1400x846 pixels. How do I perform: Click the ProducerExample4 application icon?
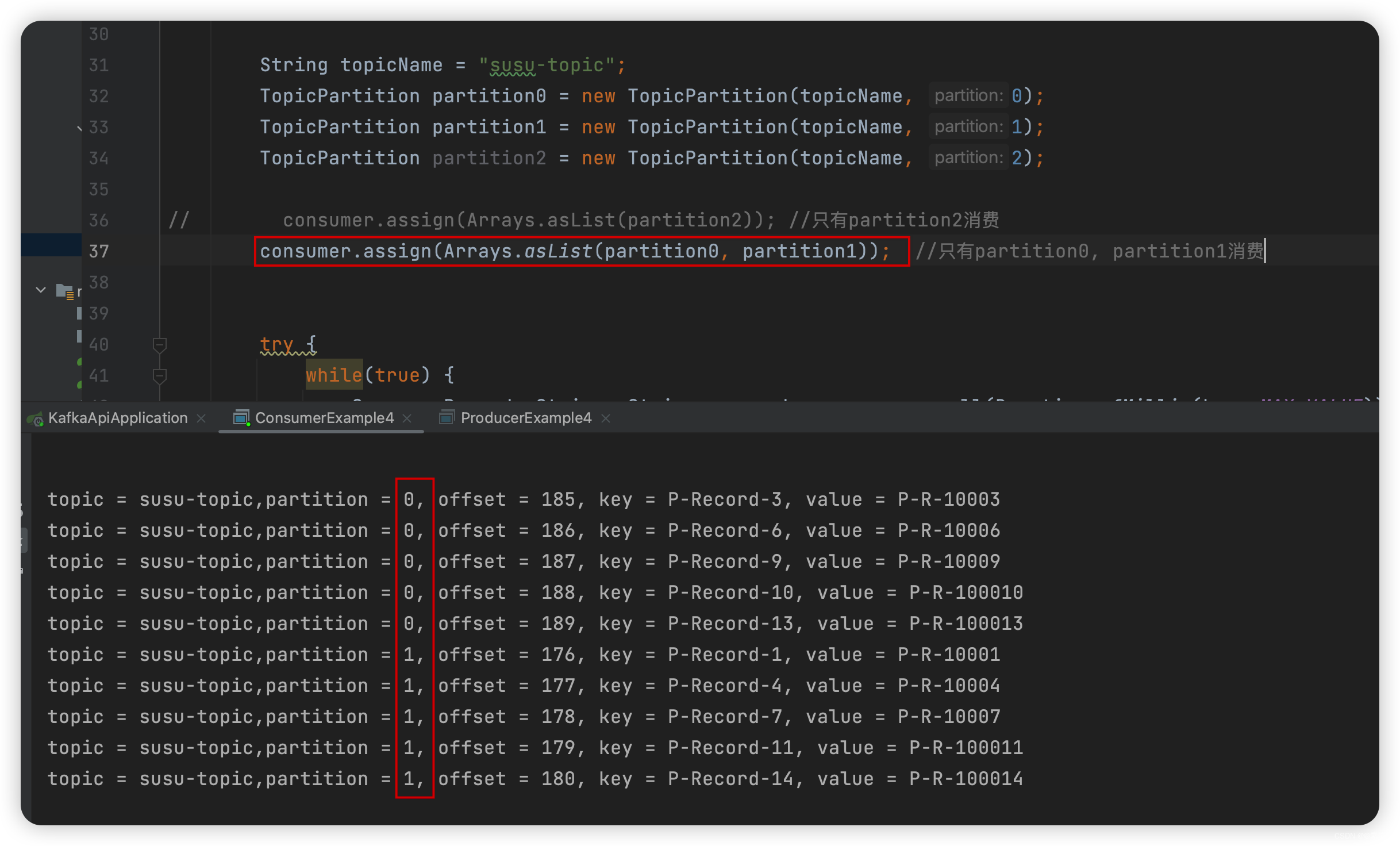447,418
